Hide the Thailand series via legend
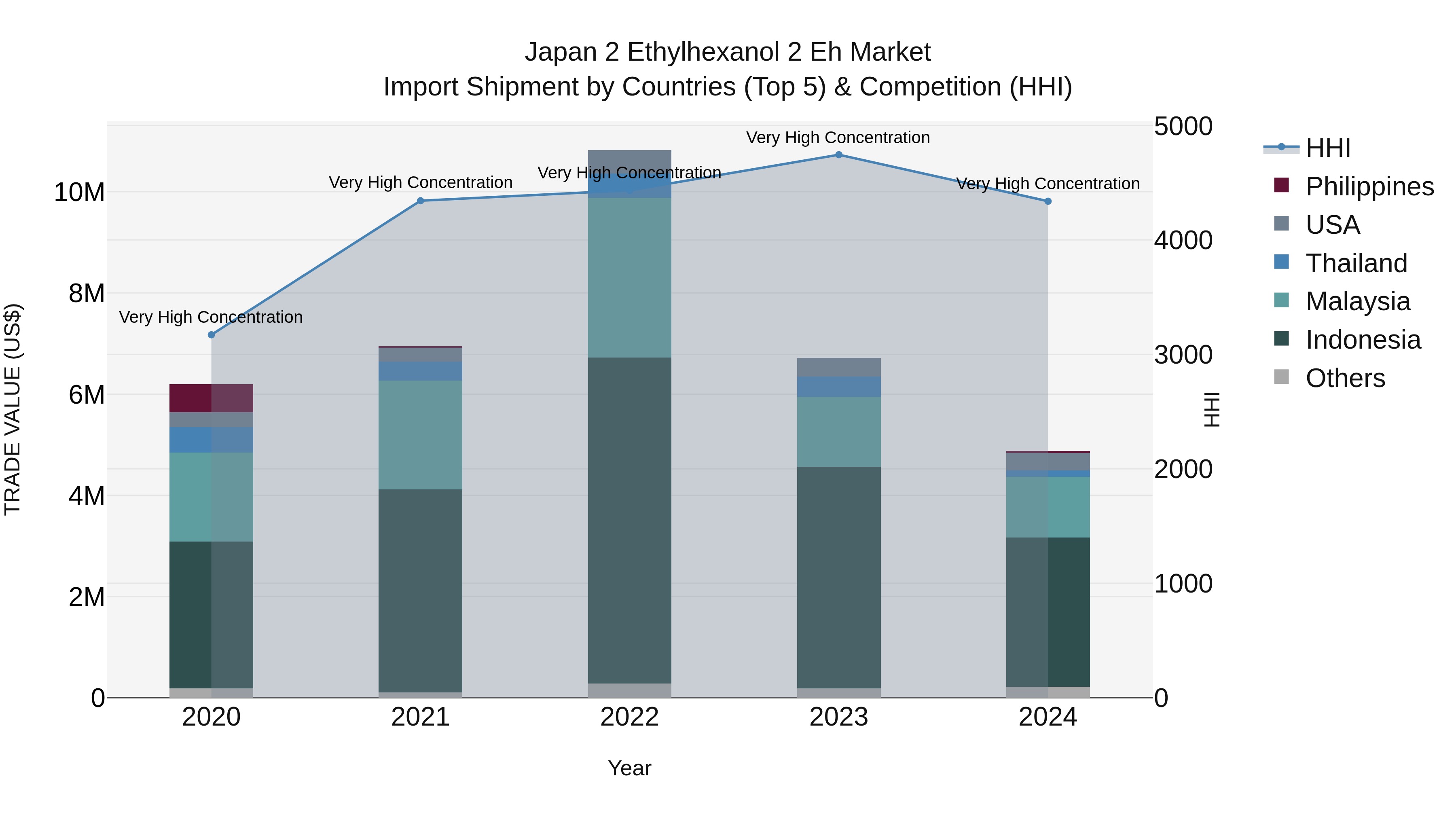 coord(1356,263)
